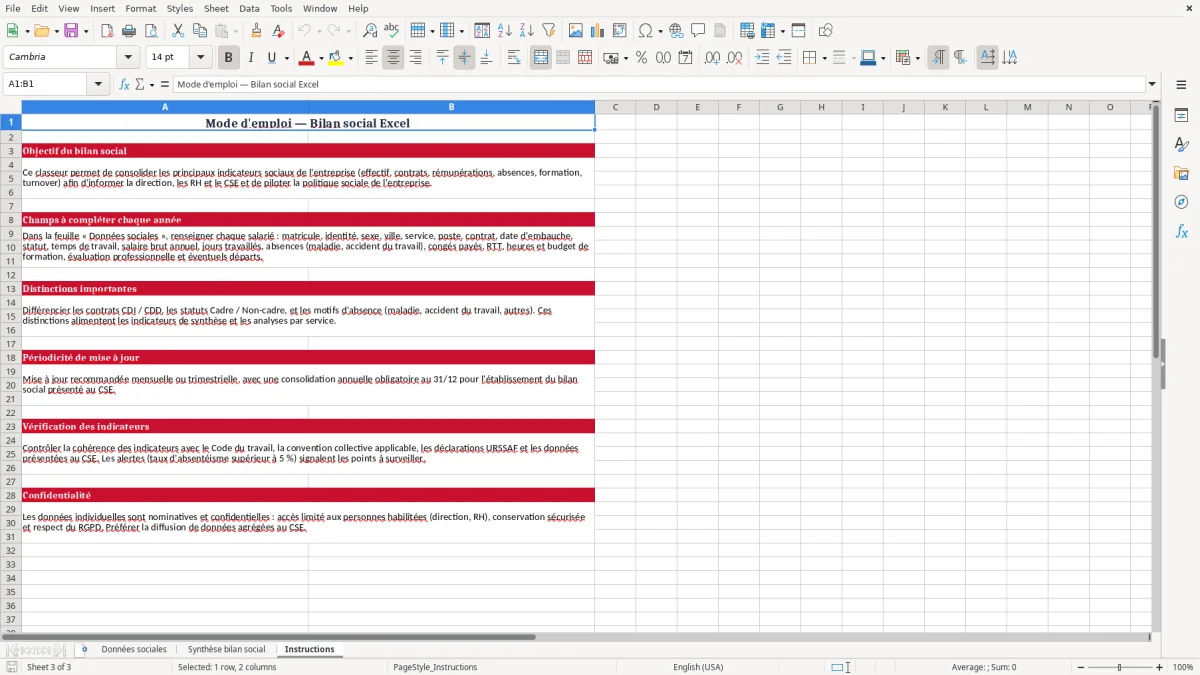This screenshot has width=1200, height=675.
Task: Expand Background Color dropdown arrow
Action: point(349,58)
